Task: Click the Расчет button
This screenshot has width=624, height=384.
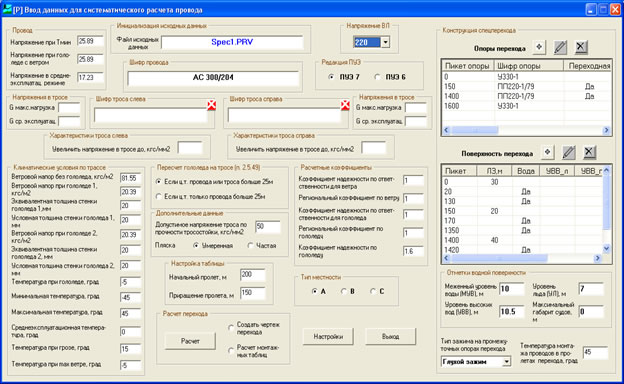Action: tap(190, 341)
